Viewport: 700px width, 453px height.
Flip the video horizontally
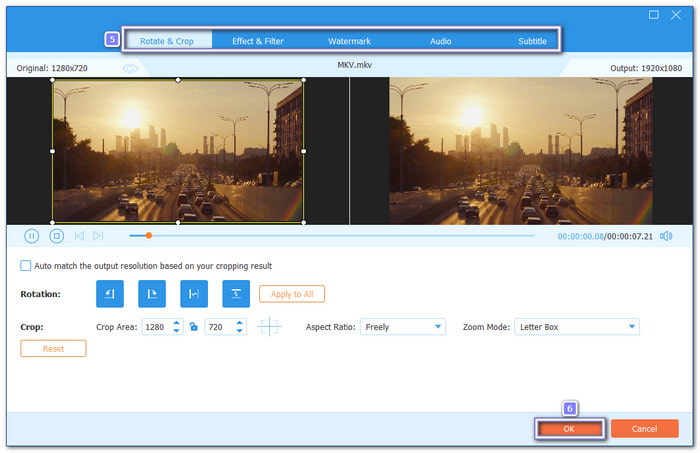194,293
